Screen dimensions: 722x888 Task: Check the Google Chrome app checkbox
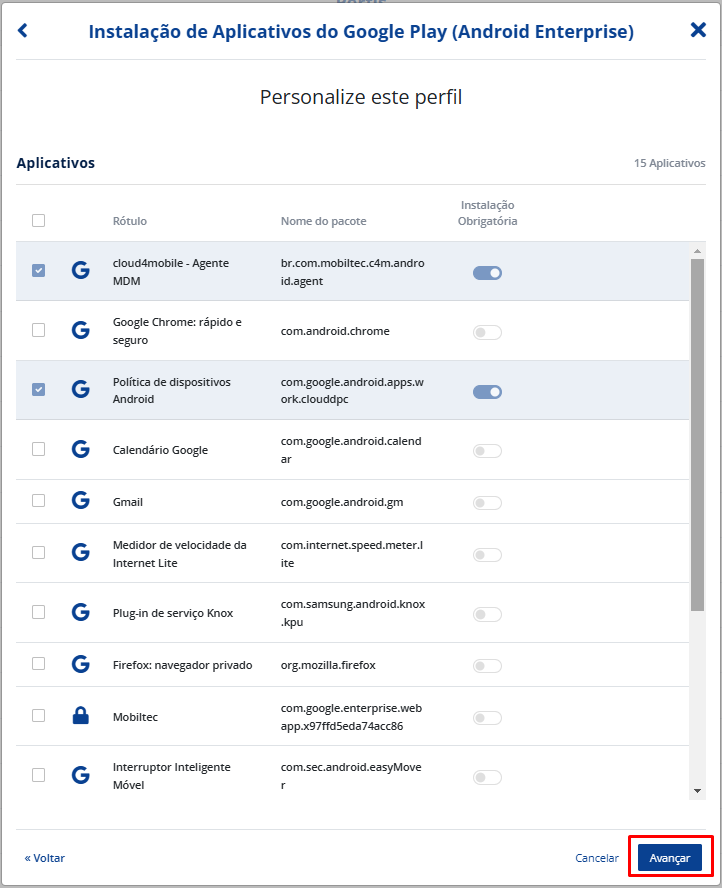pos(39,330)
